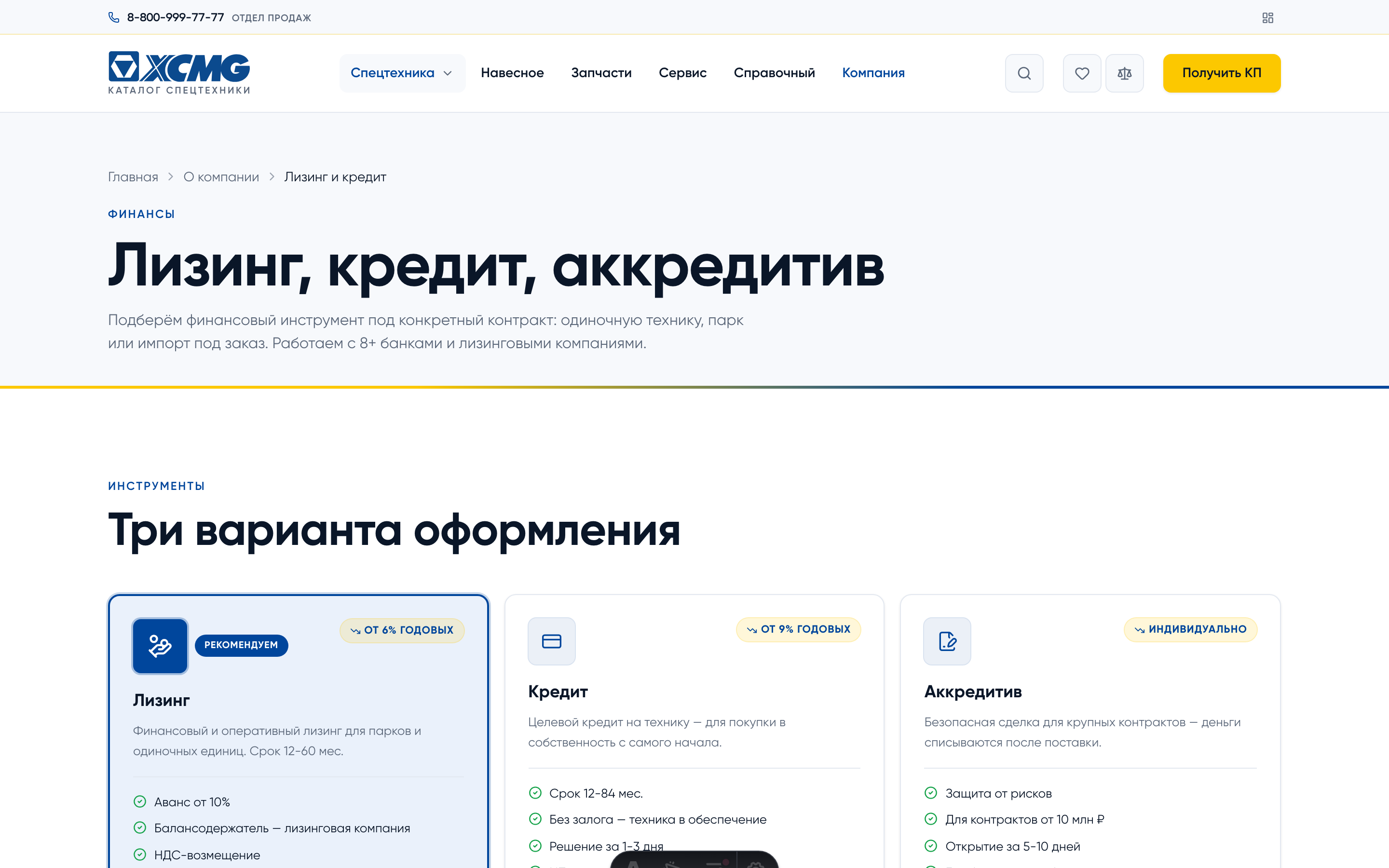The image size is (1389, 868).
Task: Click heading Три варианта оформления
Action: [x=395, y=530]
